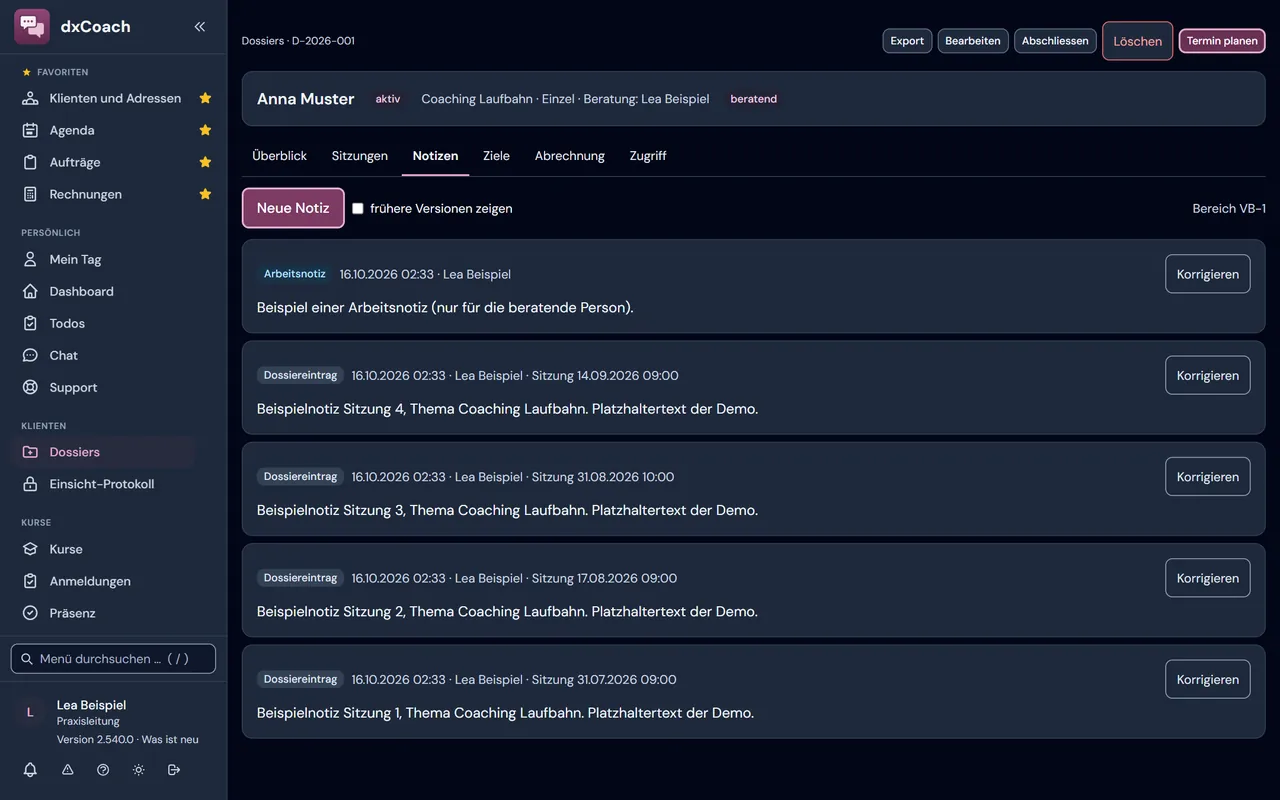Screen dimensions: 1280x800
Task: Switch theme using the sun icon
Action: coord(138,770)
